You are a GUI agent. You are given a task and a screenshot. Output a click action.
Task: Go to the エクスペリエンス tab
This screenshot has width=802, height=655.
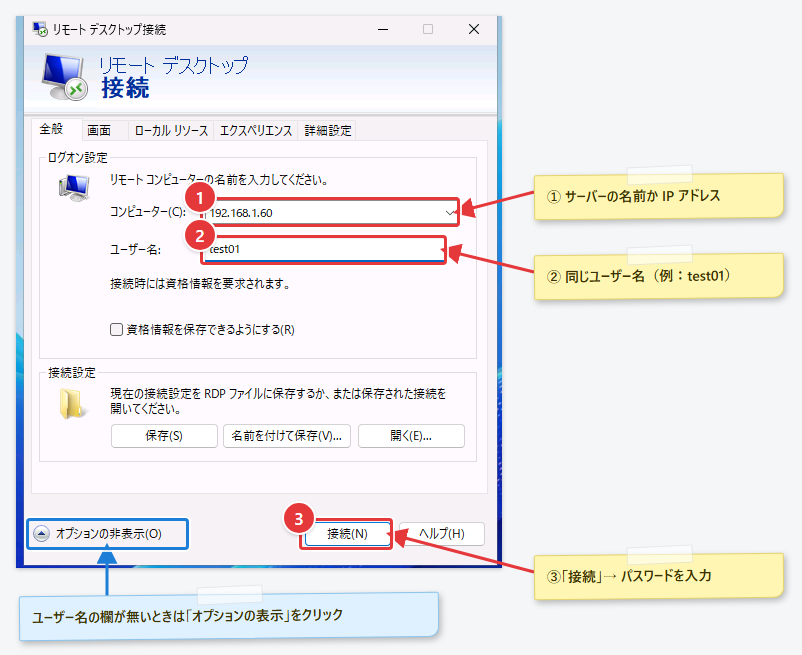[x=256, y=131]
